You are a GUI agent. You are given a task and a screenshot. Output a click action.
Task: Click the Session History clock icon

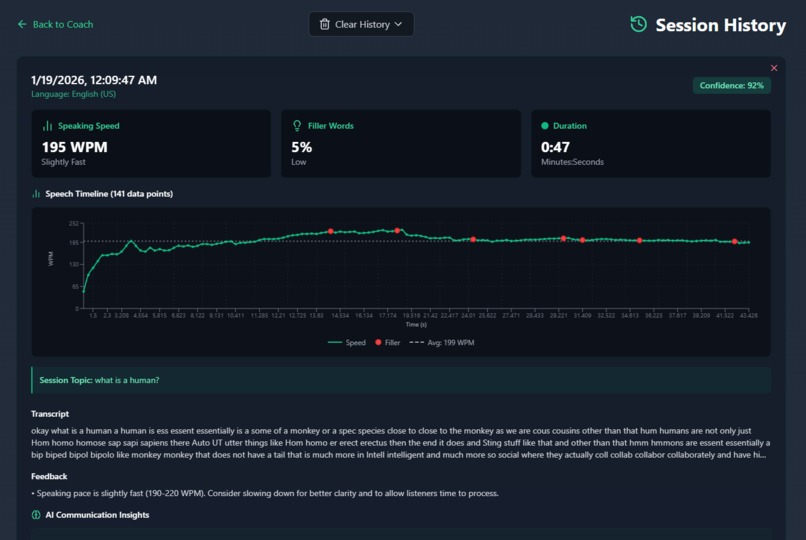(638, 24)
